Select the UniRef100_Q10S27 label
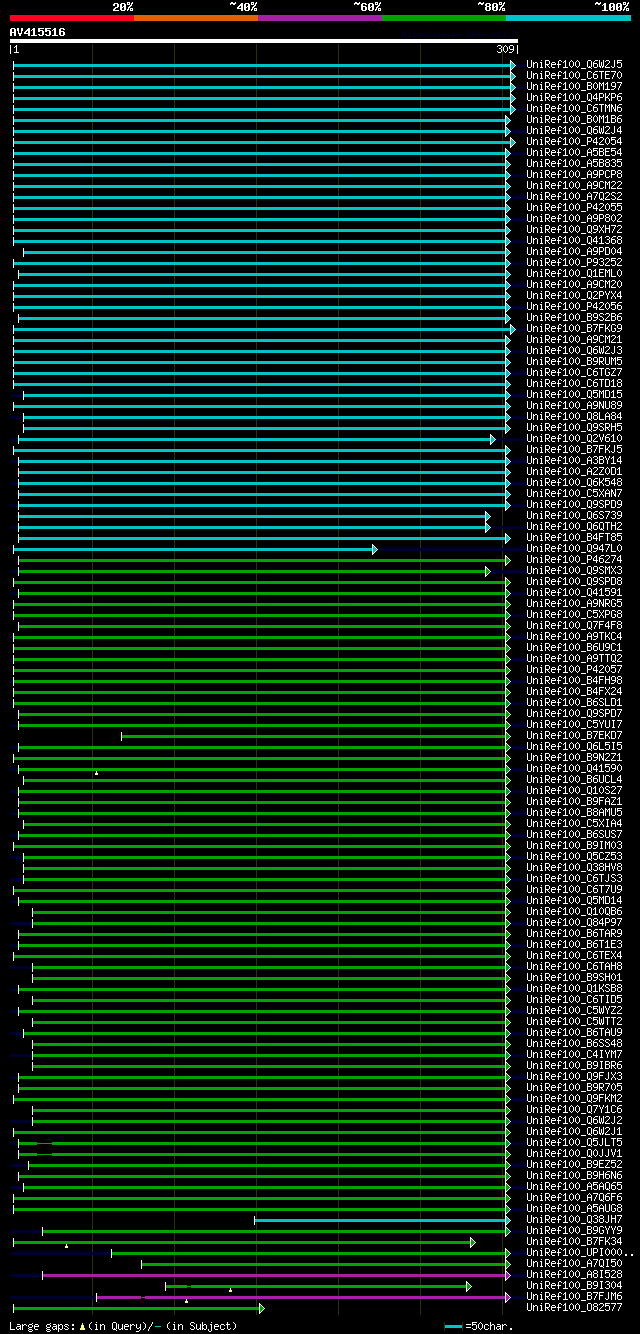Viewport: 640px width, 1334px height. (x=574, y=790)
